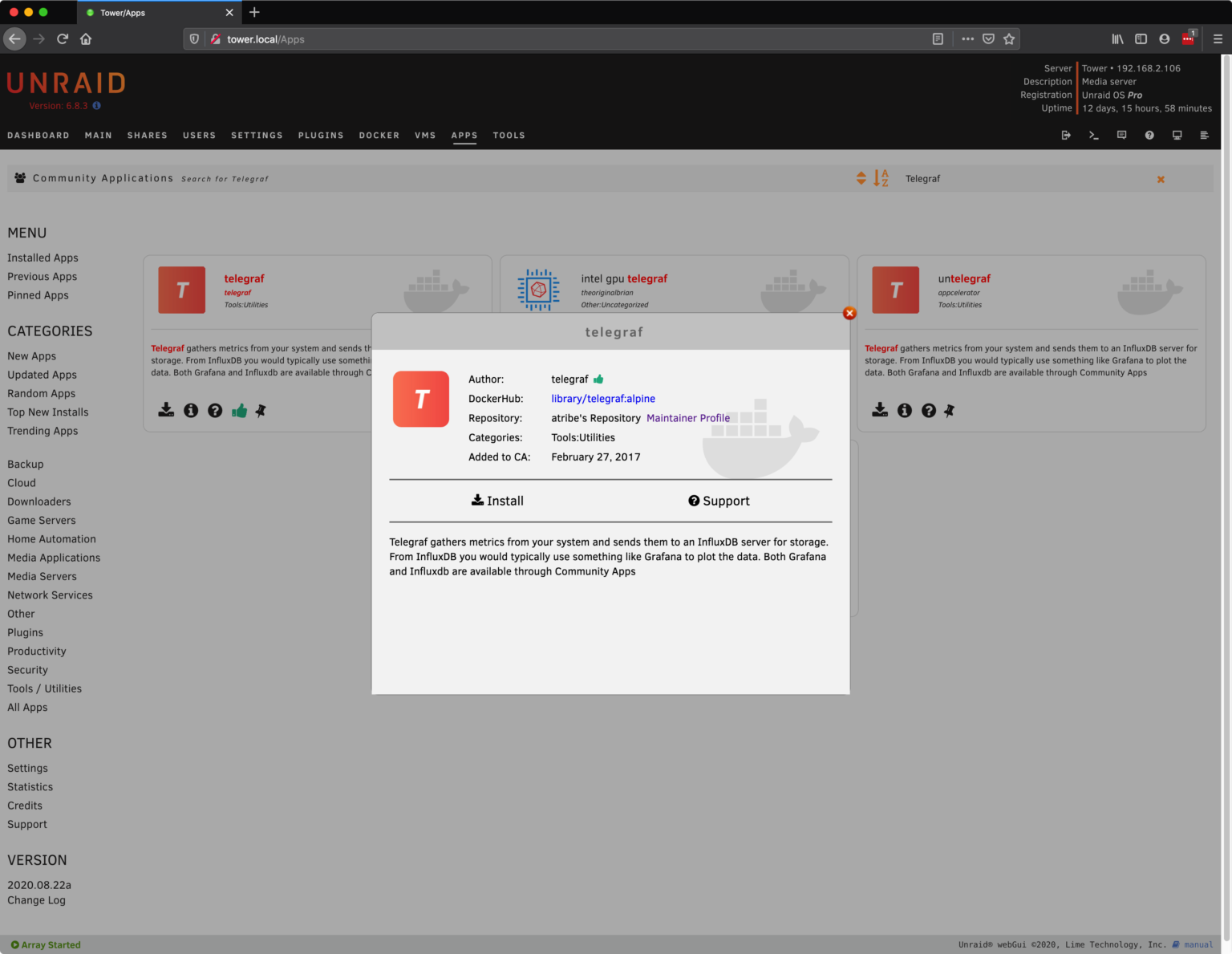This screenshot has height=954, width=1232.
Task: Select Tools / Utilities category
Action: 45,688
